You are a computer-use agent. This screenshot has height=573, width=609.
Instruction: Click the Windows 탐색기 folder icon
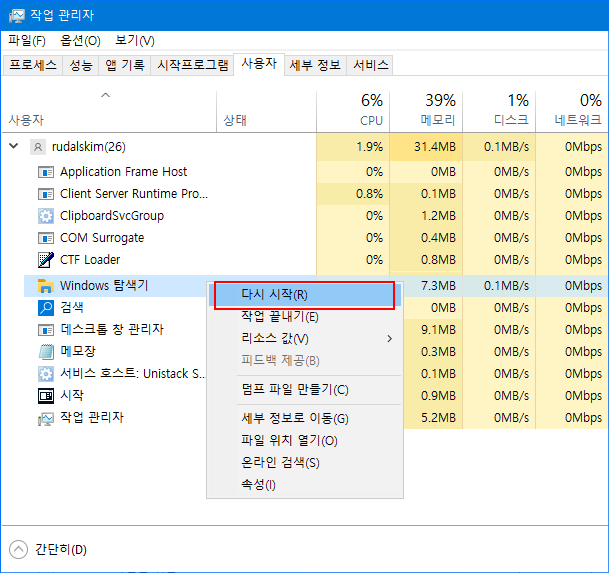[x=46, y=286]
